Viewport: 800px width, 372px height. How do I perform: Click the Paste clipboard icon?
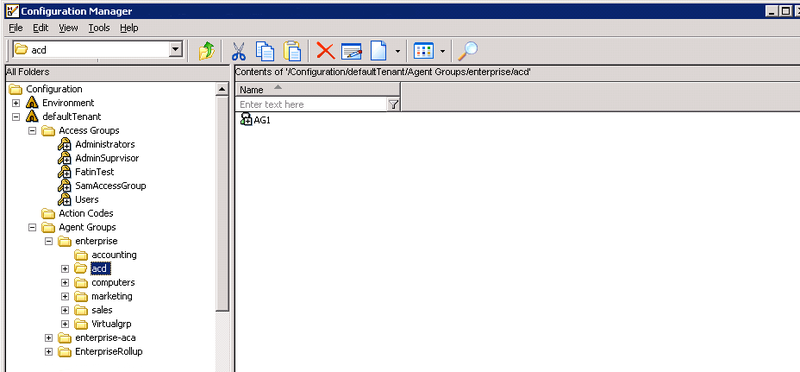[292, 51]
